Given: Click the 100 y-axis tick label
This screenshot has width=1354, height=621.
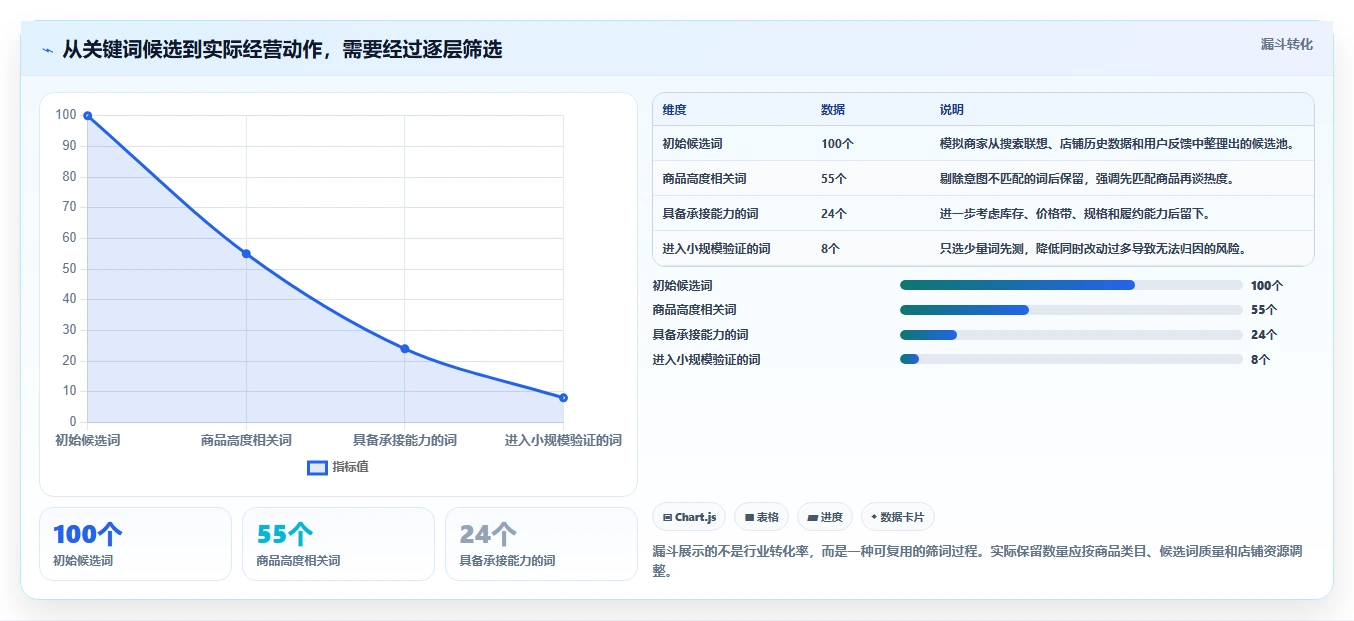Looking at the screenshot, I should click(66, 115).
